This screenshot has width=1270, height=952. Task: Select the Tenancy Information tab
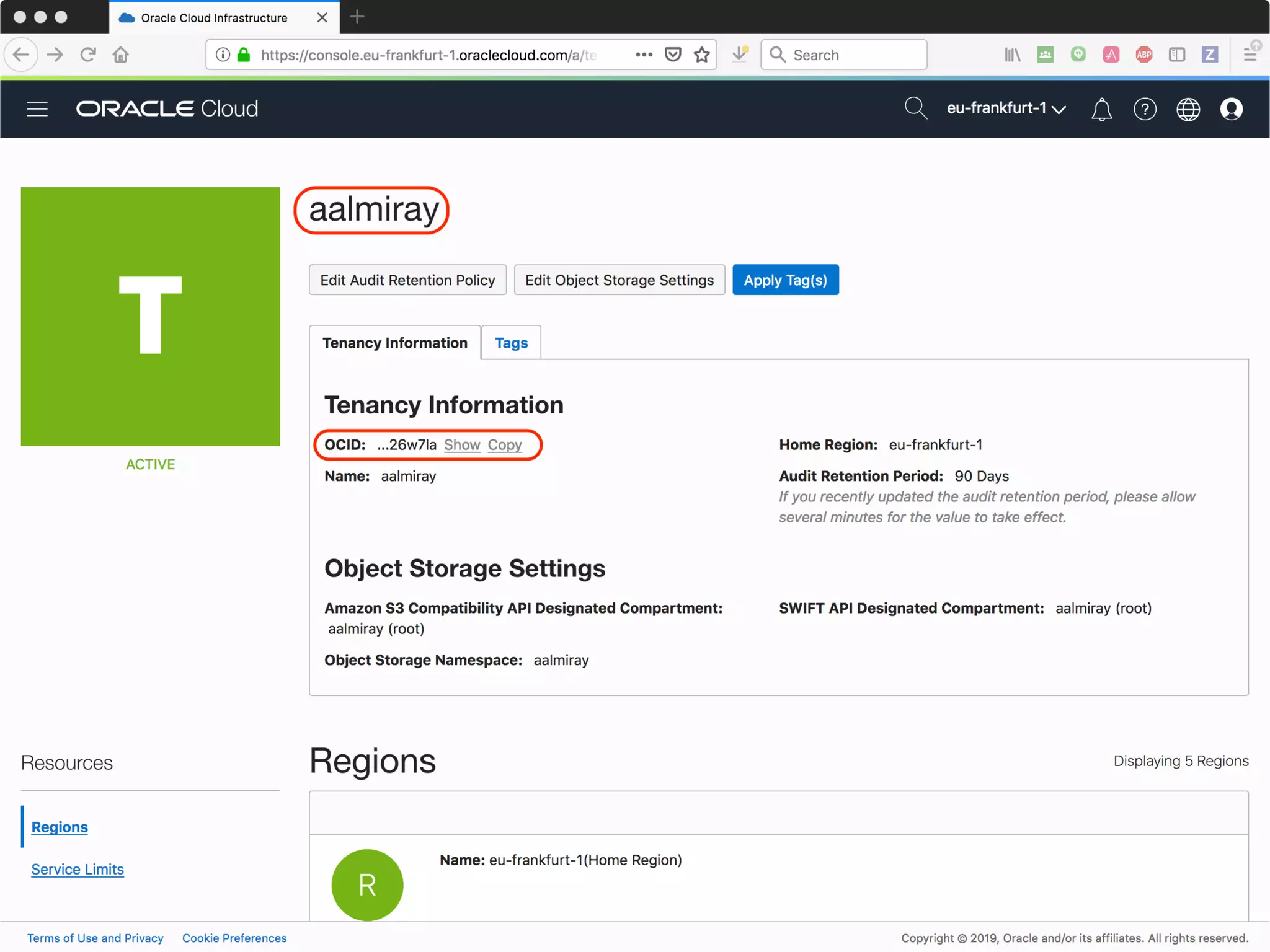coord(395,343)
